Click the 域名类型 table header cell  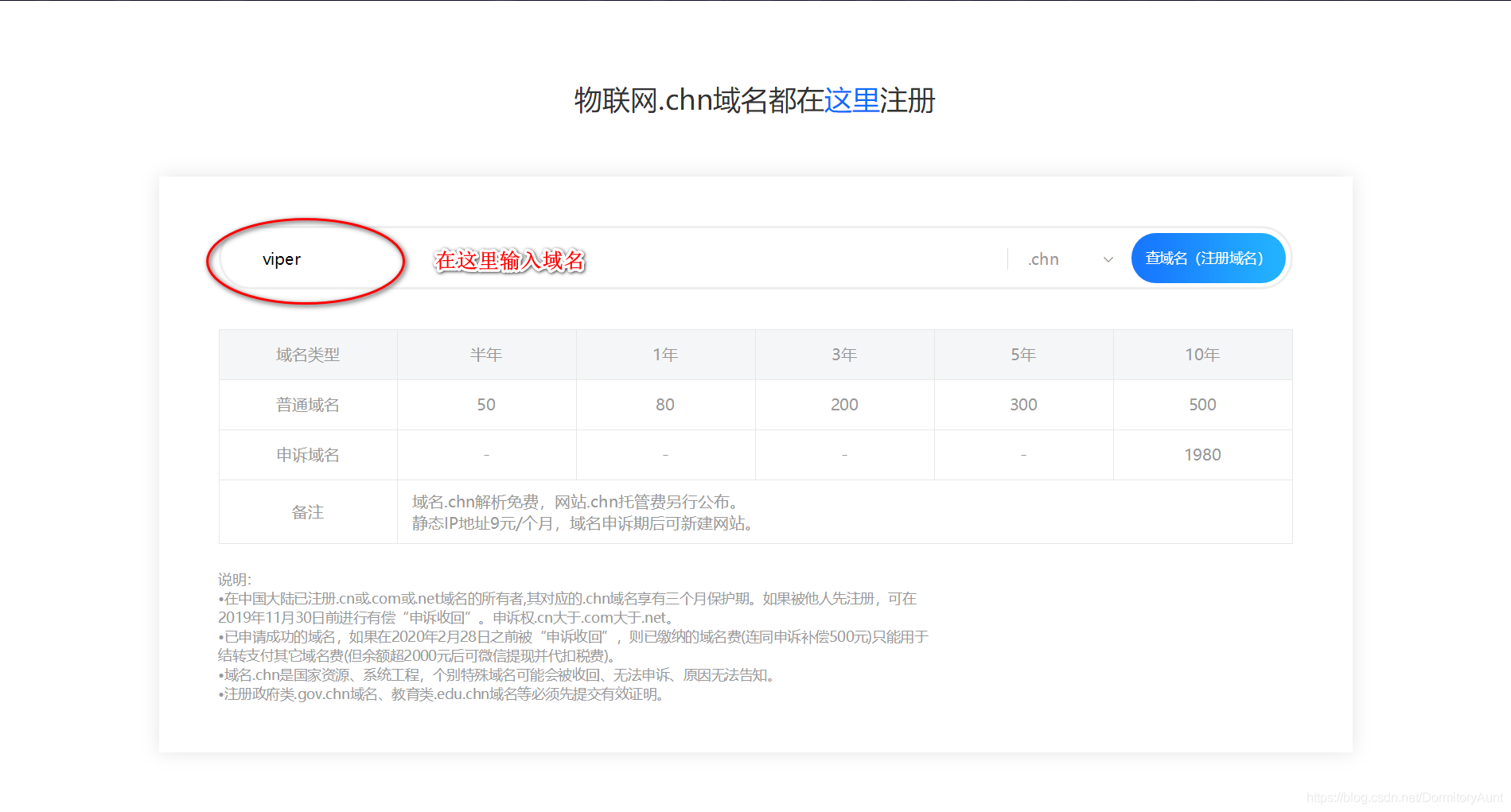[307, 354]
